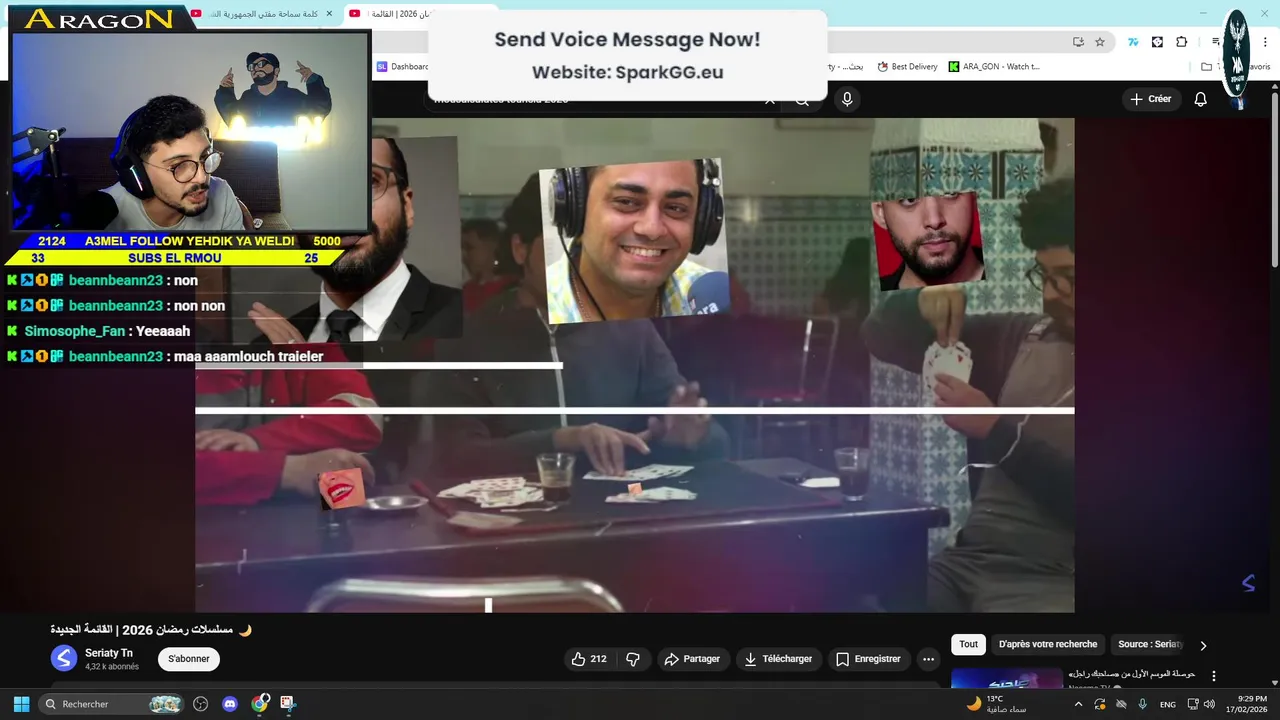Show more filter chips with right arrow
The image size is (1280, 720).
pyautogui.click(x=1203, y=646)
